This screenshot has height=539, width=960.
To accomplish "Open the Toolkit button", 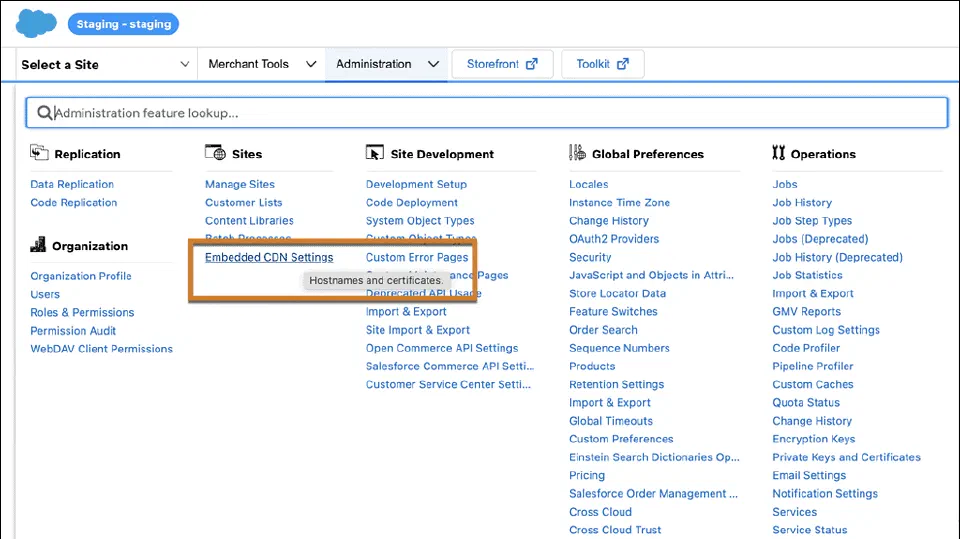I will click(x=602, y=64).
